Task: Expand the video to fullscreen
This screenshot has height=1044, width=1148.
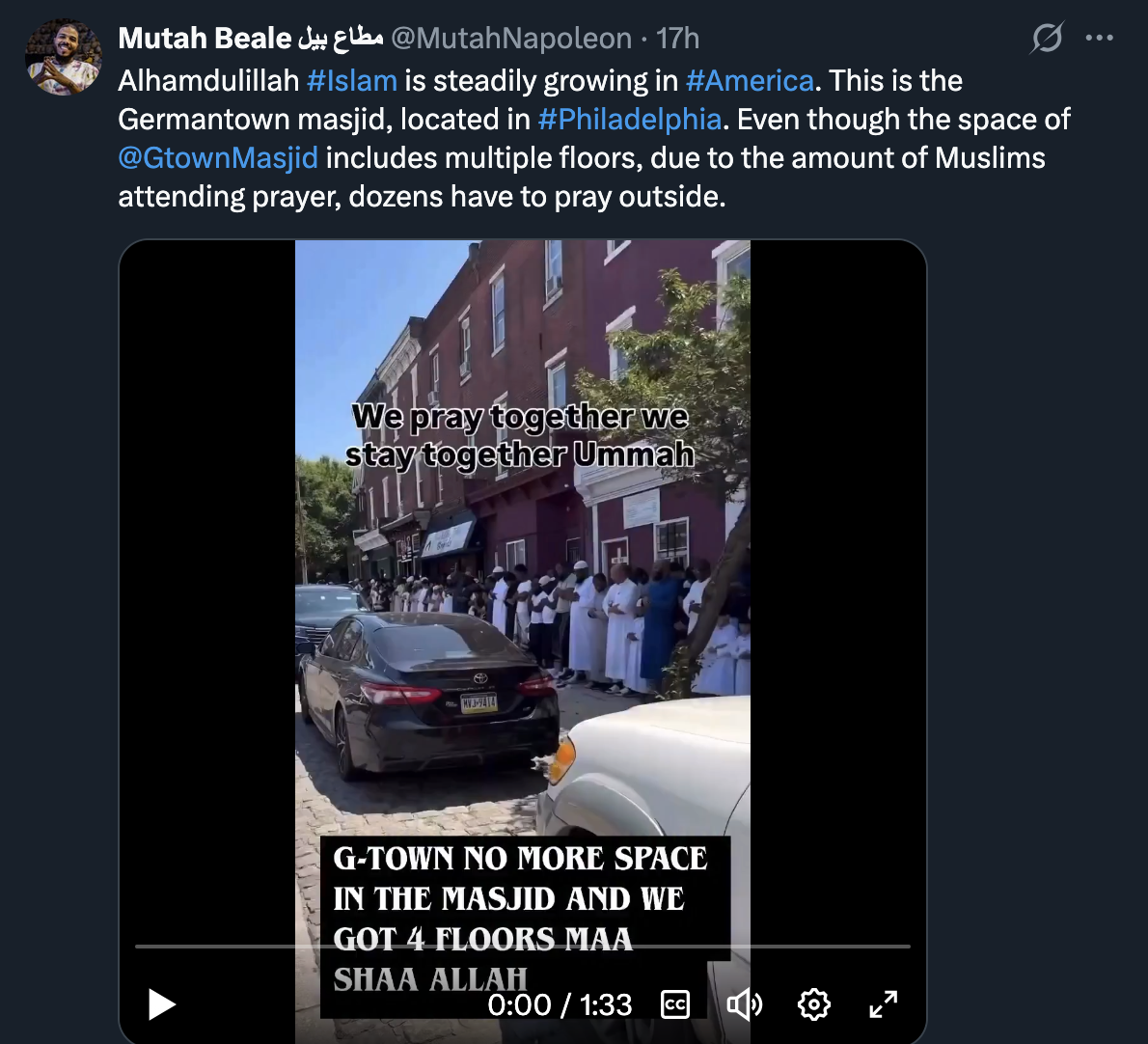Action: tap(883, 1004)
